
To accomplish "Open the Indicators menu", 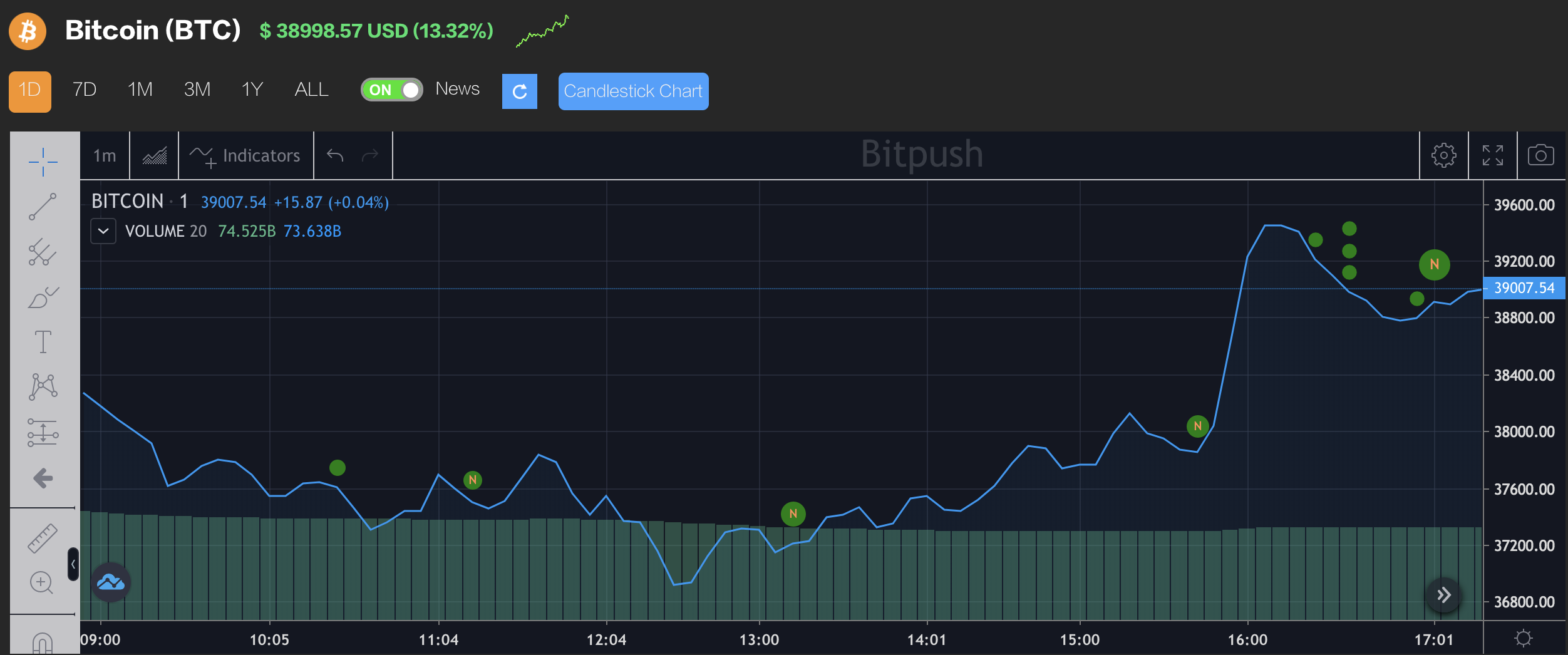I will pos(245,155).
